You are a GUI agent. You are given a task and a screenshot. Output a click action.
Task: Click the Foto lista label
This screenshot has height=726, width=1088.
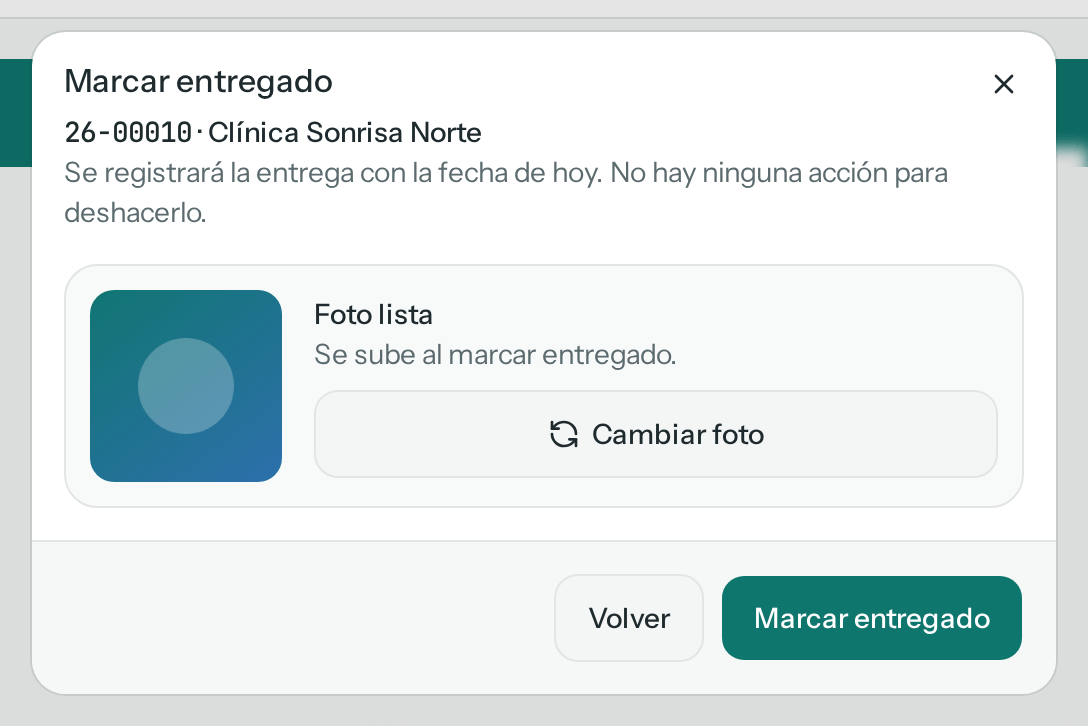pos(373,314)
